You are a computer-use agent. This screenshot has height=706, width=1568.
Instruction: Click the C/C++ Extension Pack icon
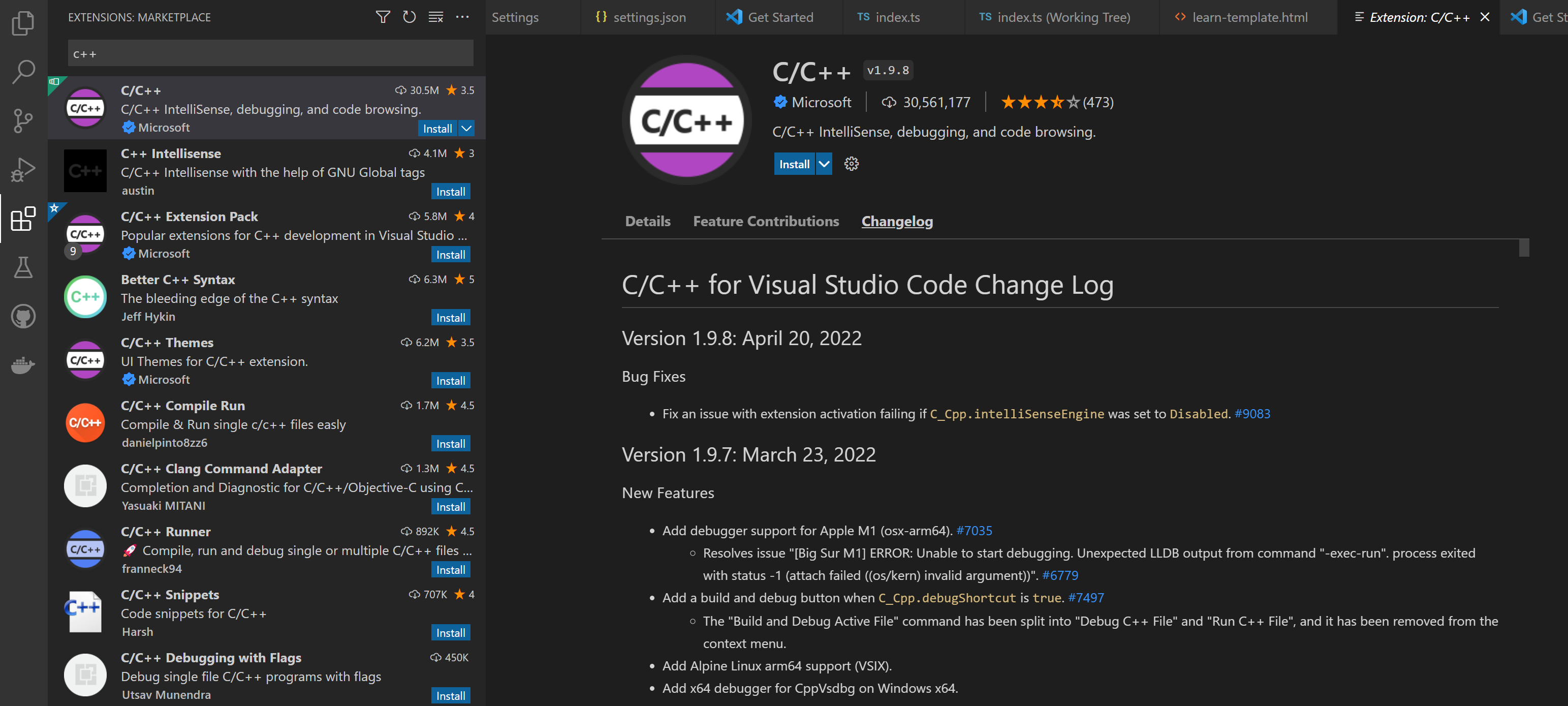(85, 234)
